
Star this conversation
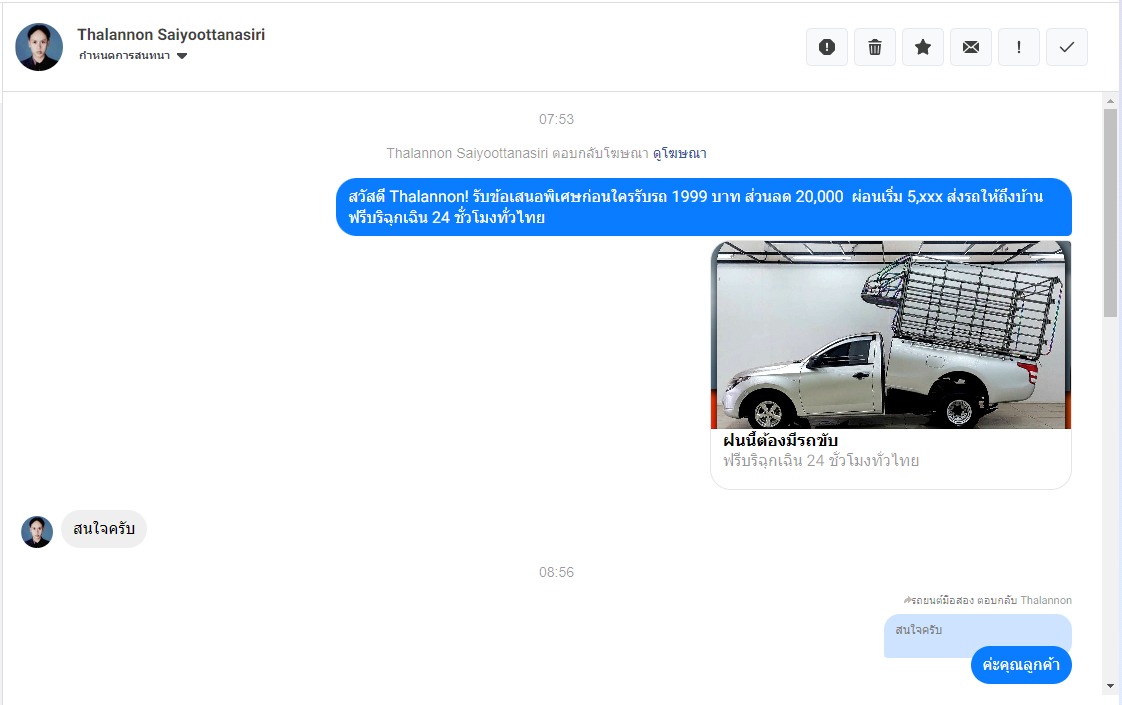(922, 47)
